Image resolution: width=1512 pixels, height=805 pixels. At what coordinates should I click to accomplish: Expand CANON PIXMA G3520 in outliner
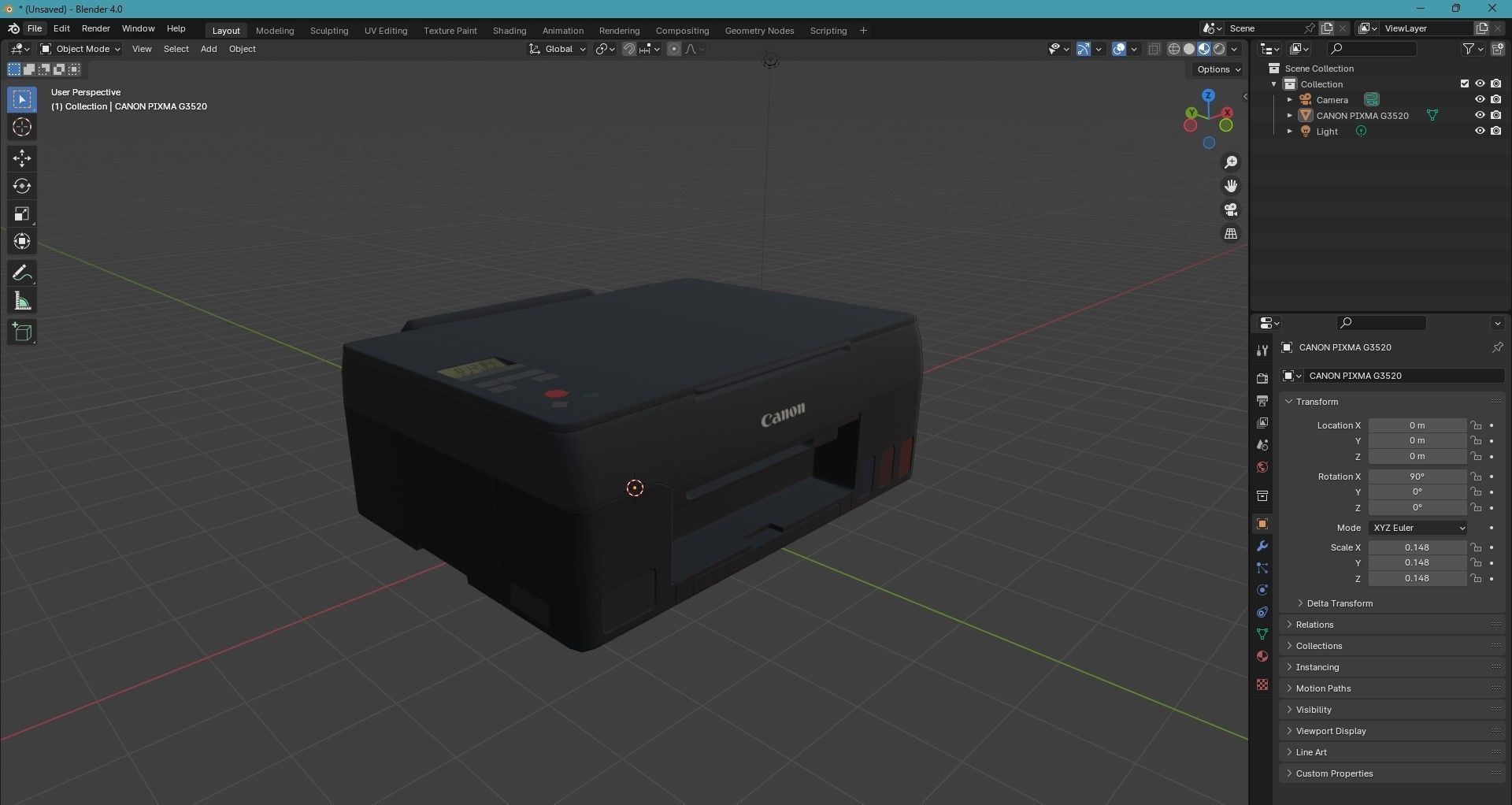pyautogui.click(x=1289, y=116)
